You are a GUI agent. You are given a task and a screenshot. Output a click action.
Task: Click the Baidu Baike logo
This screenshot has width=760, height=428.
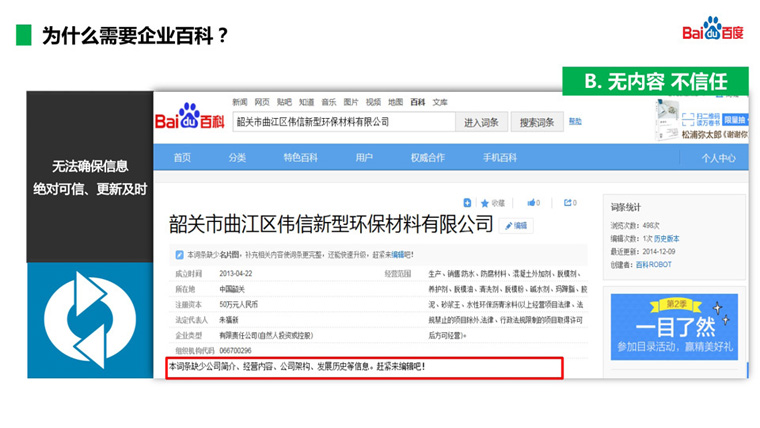click(190, 116)
